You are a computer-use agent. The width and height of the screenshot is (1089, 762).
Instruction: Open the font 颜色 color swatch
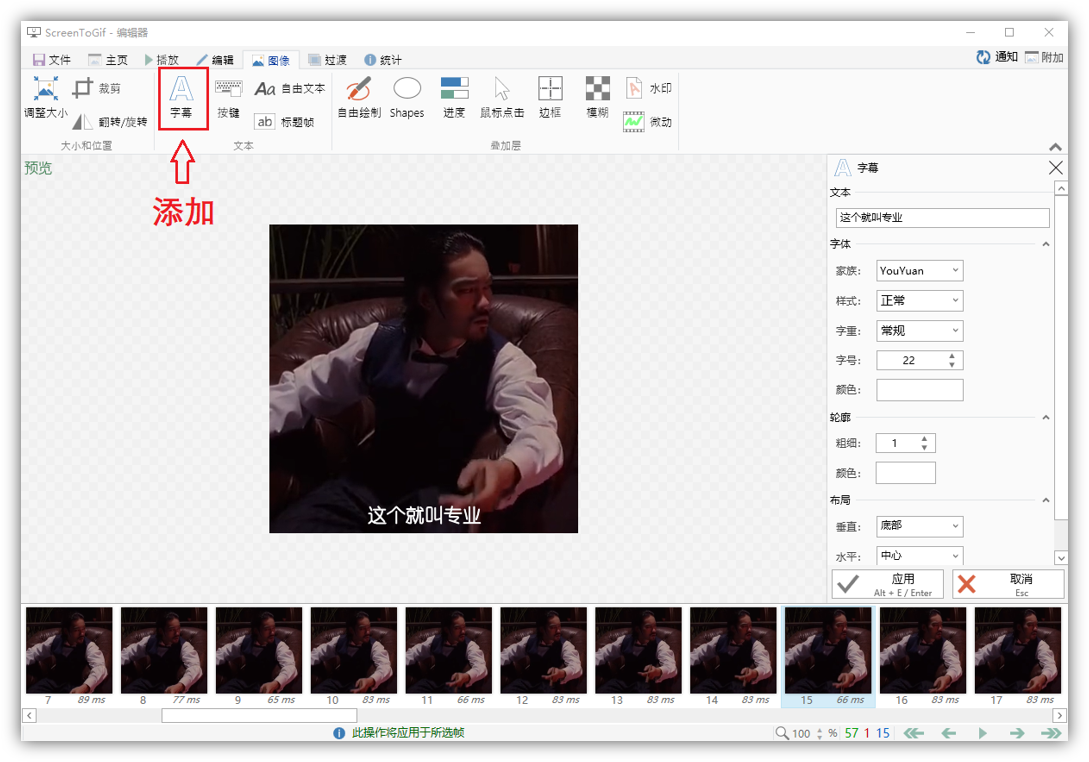tap(919, 390)
